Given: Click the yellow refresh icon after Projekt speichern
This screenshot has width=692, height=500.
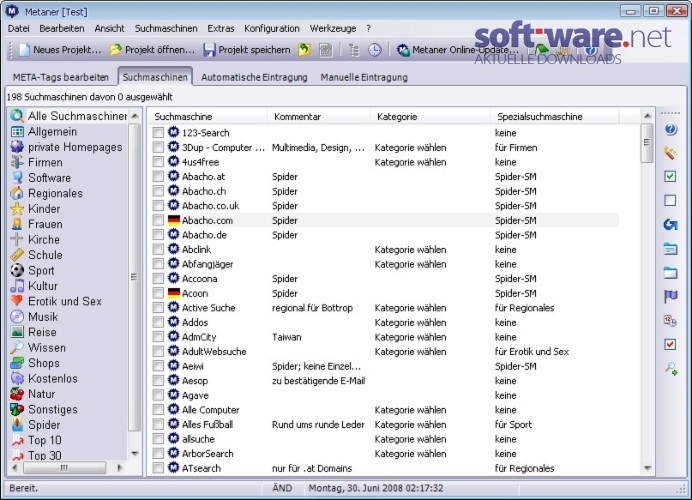Looking at the screenshot, I should coord(304,50).
